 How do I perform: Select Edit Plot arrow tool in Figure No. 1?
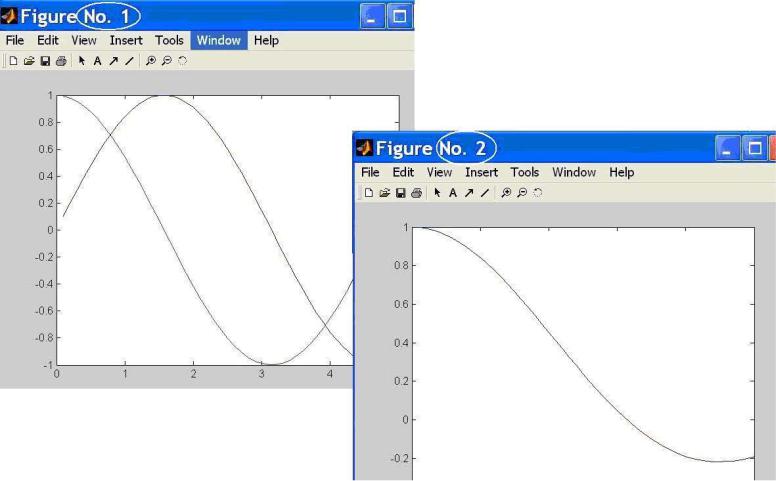coord(82,61)
